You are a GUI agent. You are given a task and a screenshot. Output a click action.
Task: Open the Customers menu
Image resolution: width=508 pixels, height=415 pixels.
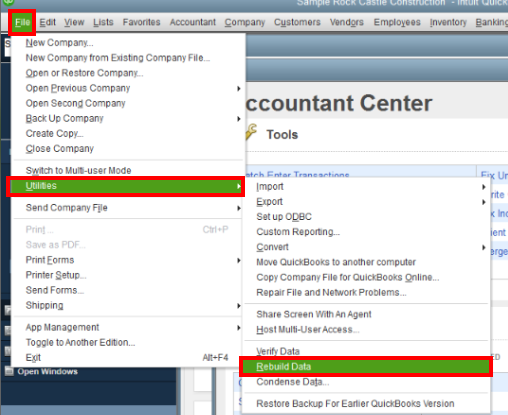point(297,22)
